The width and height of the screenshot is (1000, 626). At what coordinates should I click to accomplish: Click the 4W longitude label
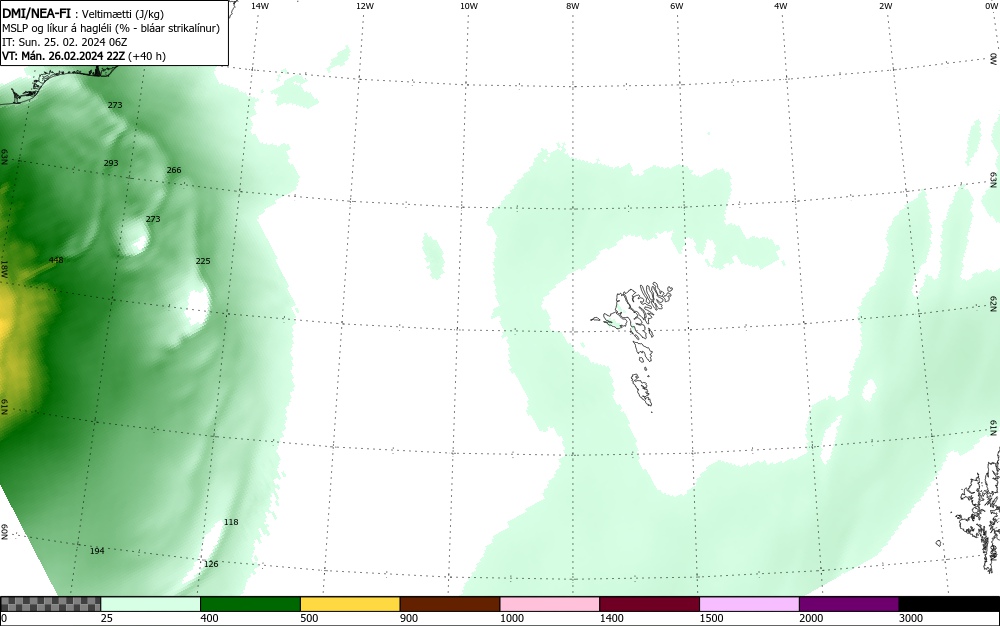pos(781,6)
